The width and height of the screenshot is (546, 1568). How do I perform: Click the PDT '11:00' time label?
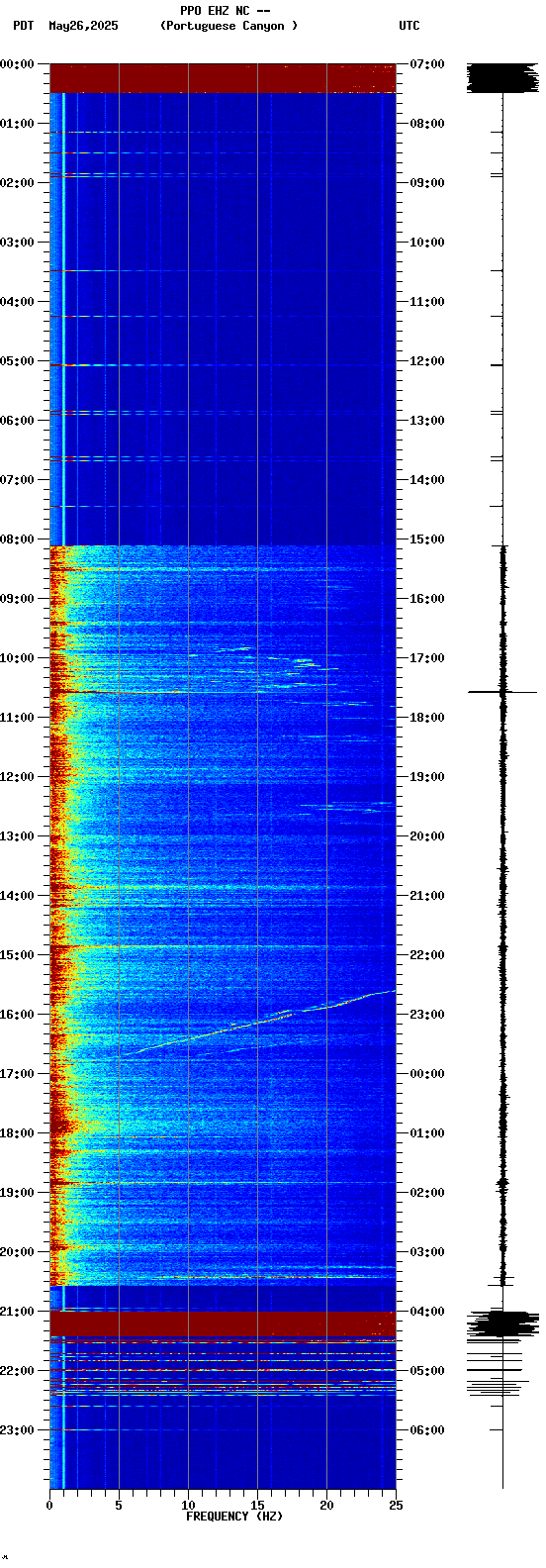(x=17, y=718)
